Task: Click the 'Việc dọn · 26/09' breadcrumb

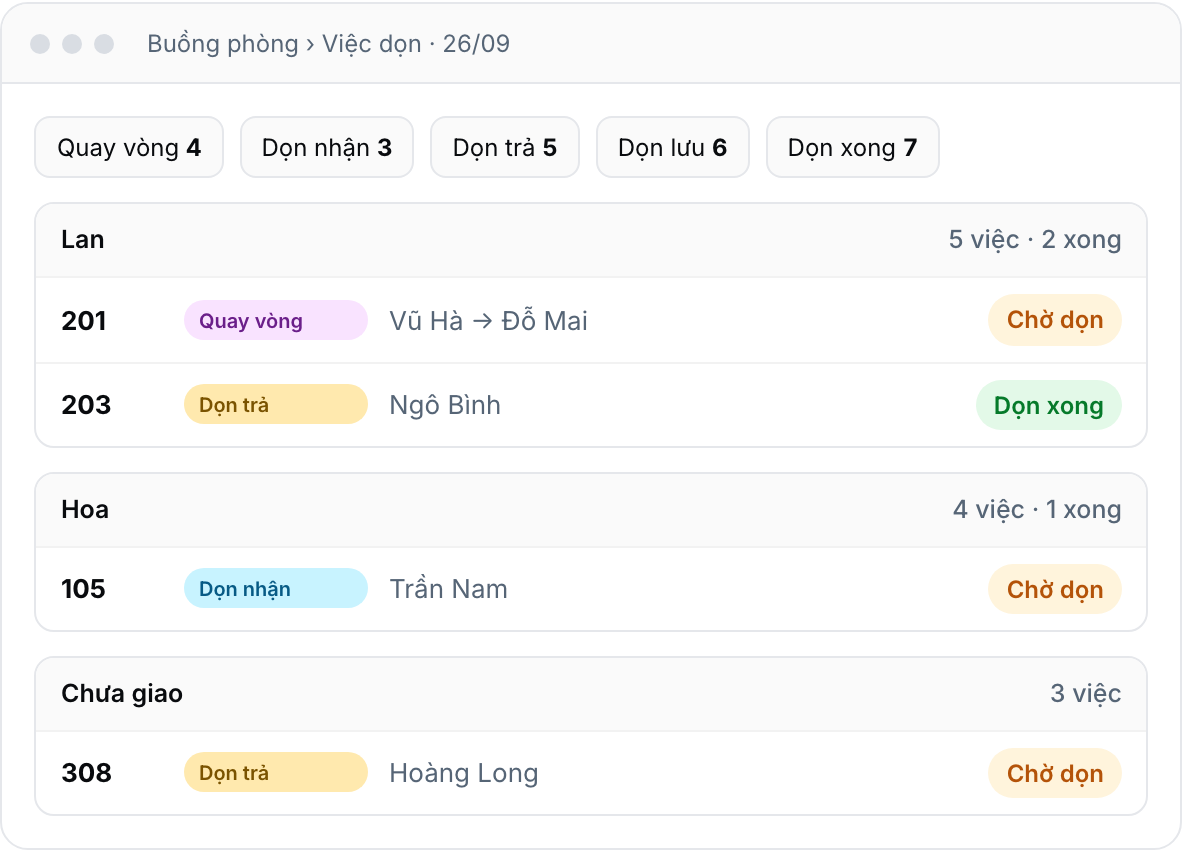Action: 416,44
